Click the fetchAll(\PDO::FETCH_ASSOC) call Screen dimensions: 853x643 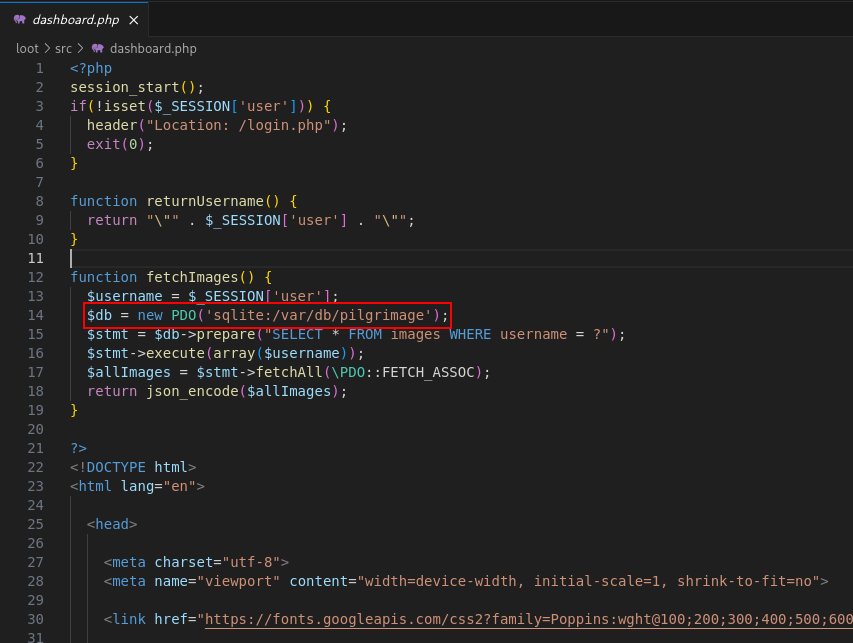coord(369,372)
